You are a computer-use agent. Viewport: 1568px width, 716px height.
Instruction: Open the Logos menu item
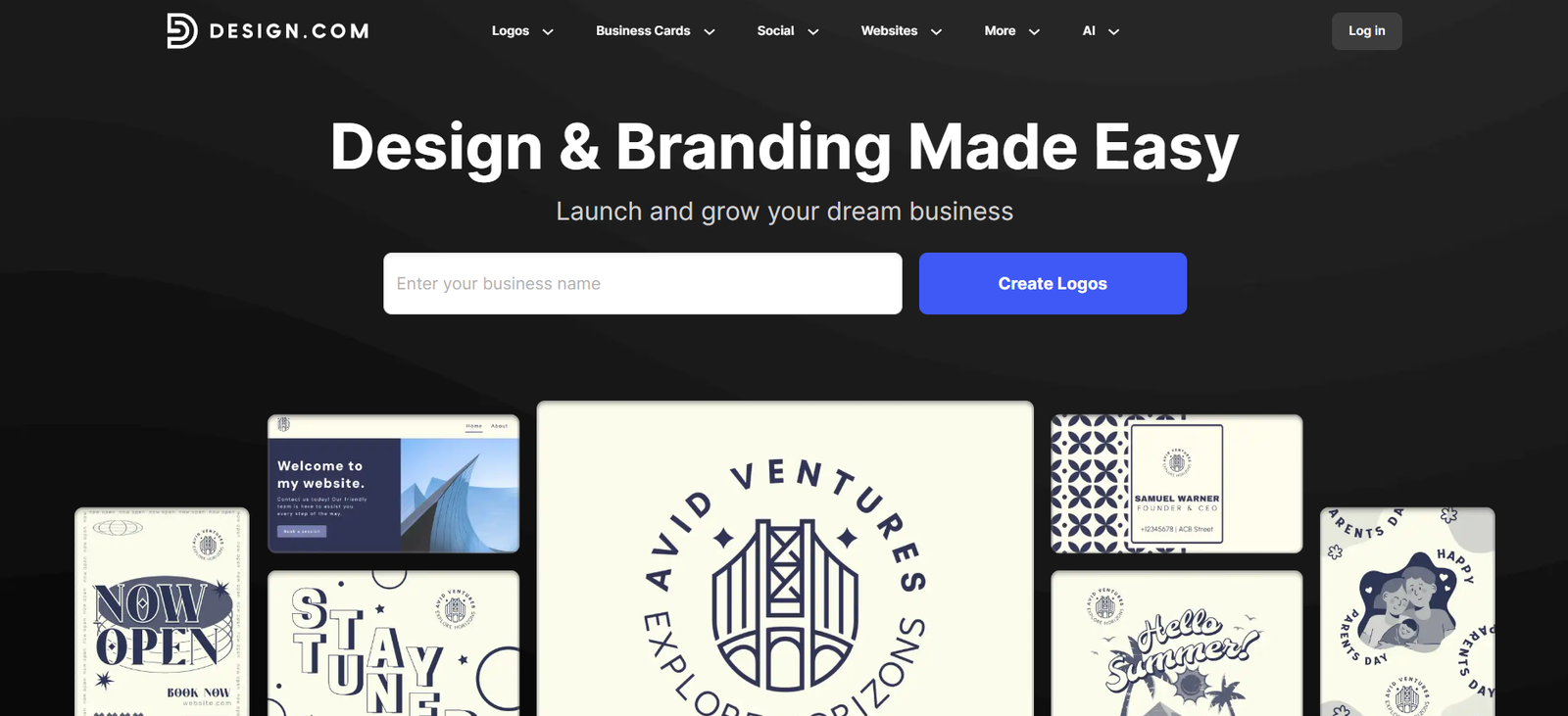[511, 30]
